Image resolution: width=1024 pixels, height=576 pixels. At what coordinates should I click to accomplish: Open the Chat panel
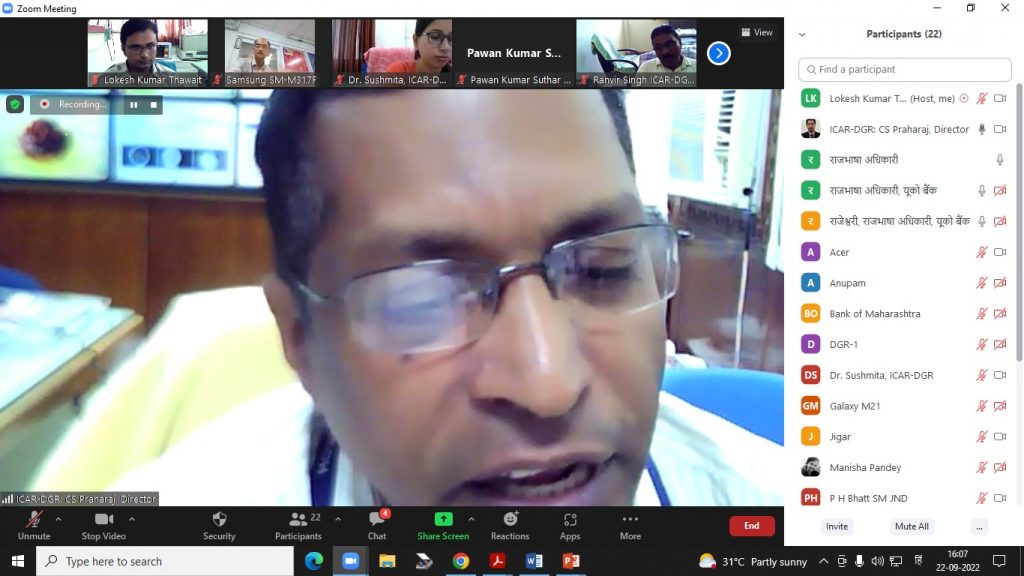377,524
